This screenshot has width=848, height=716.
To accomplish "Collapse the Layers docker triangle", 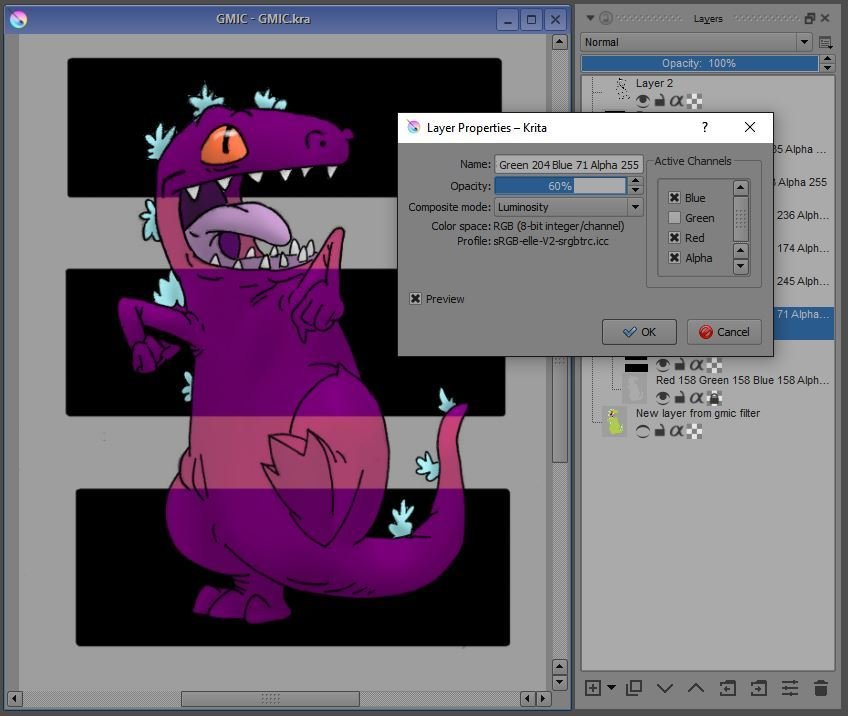I will click(591, 18).
